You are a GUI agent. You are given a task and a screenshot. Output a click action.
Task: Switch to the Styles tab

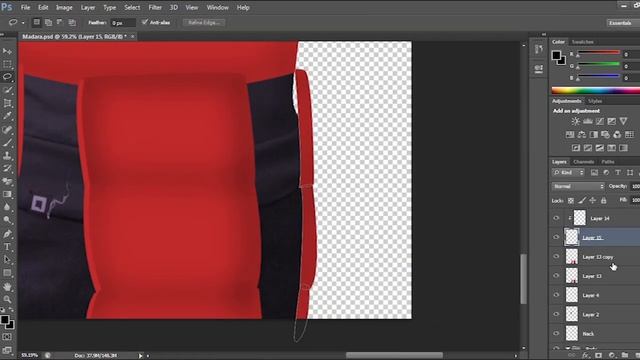(595, 101)
